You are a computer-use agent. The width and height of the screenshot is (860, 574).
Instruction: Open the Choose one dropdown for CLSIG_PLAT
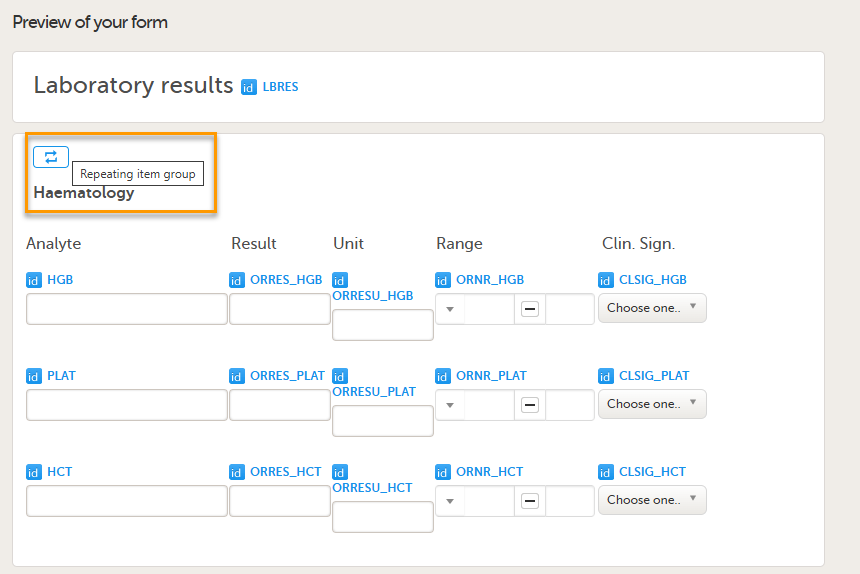652,404
